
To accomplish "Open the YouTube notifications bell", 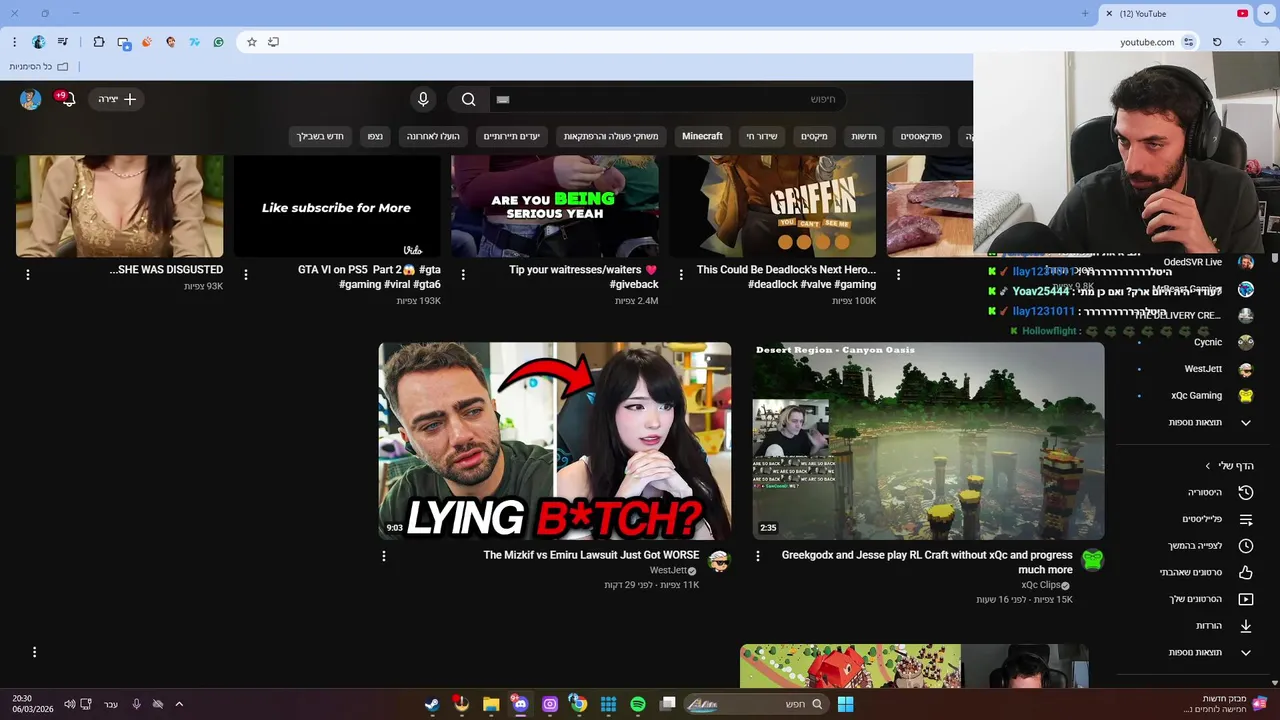I will point(66,99).
